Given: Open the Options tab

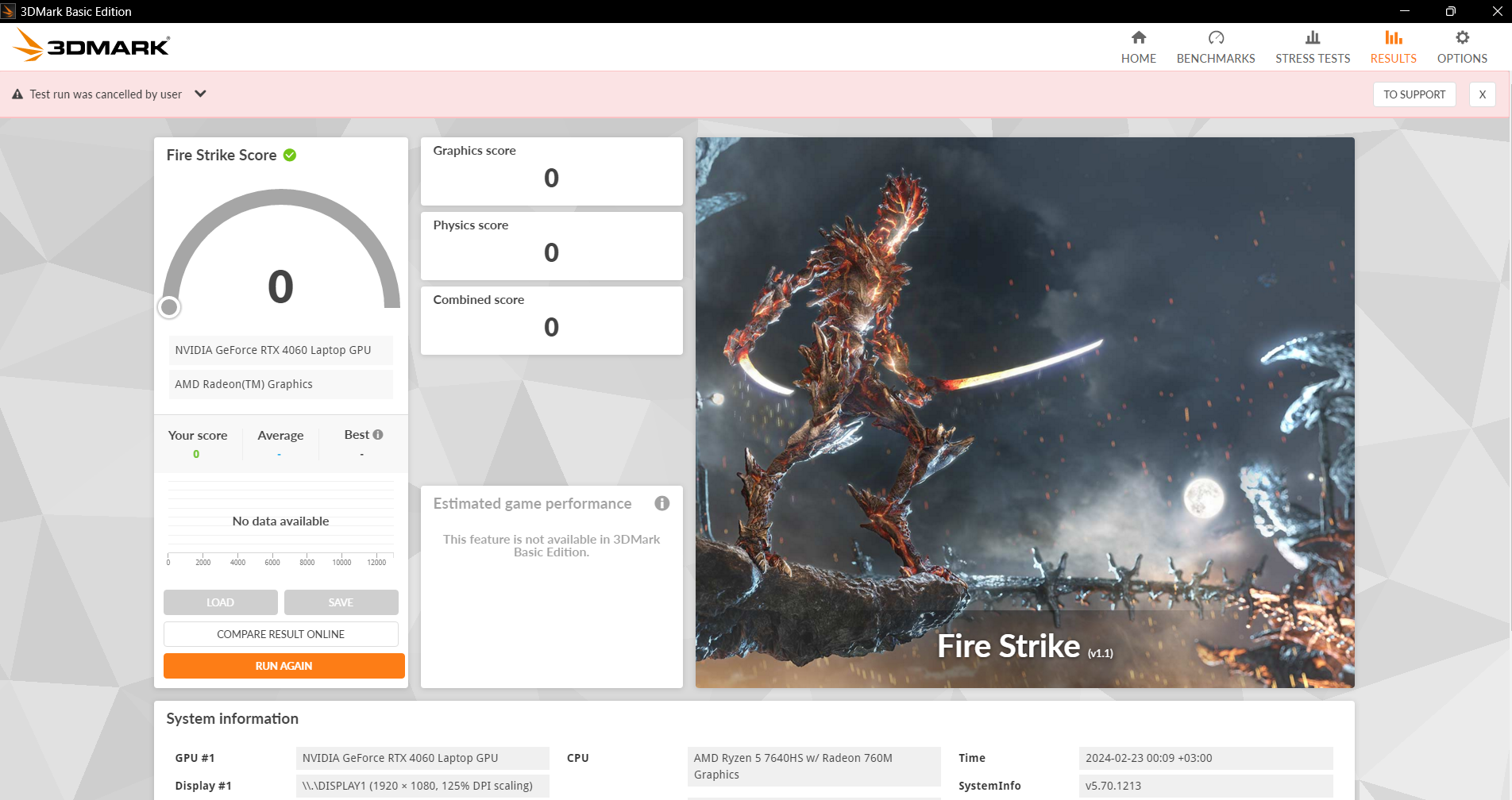Looking at the screenshot, I should pyautogui.click(x=1461, y=48).
